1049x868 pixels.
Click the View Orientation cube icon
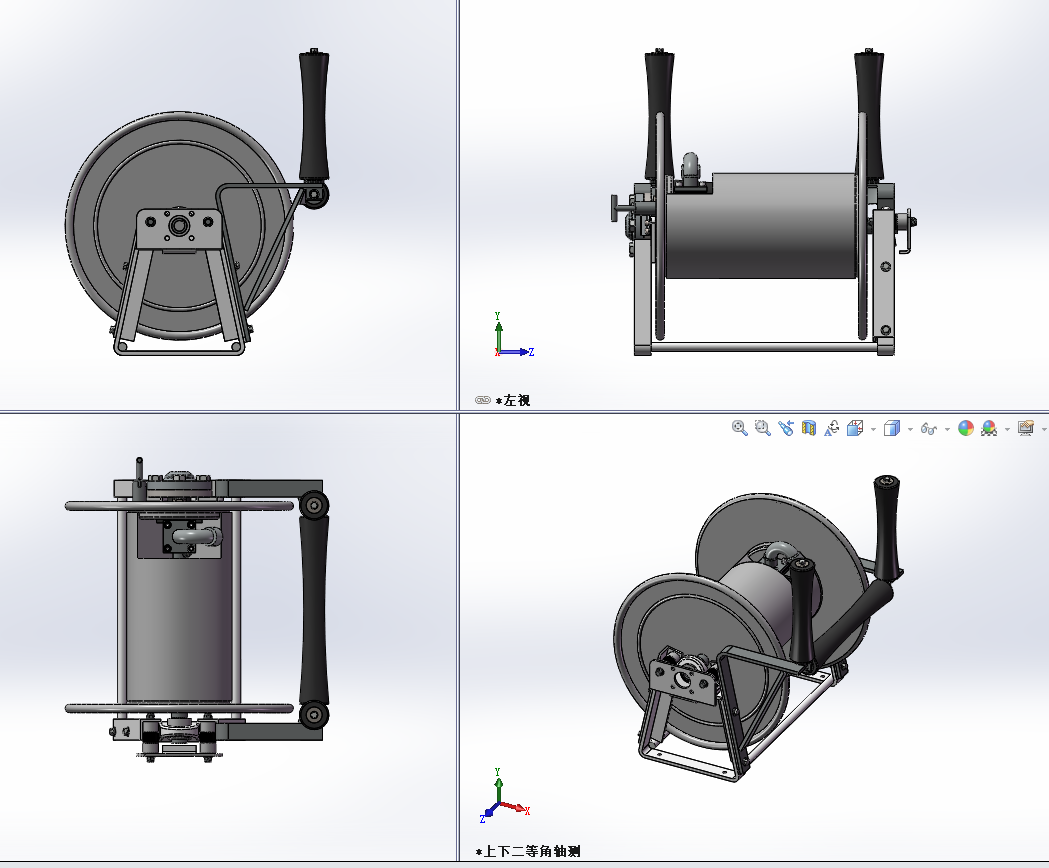coord(855,428)
